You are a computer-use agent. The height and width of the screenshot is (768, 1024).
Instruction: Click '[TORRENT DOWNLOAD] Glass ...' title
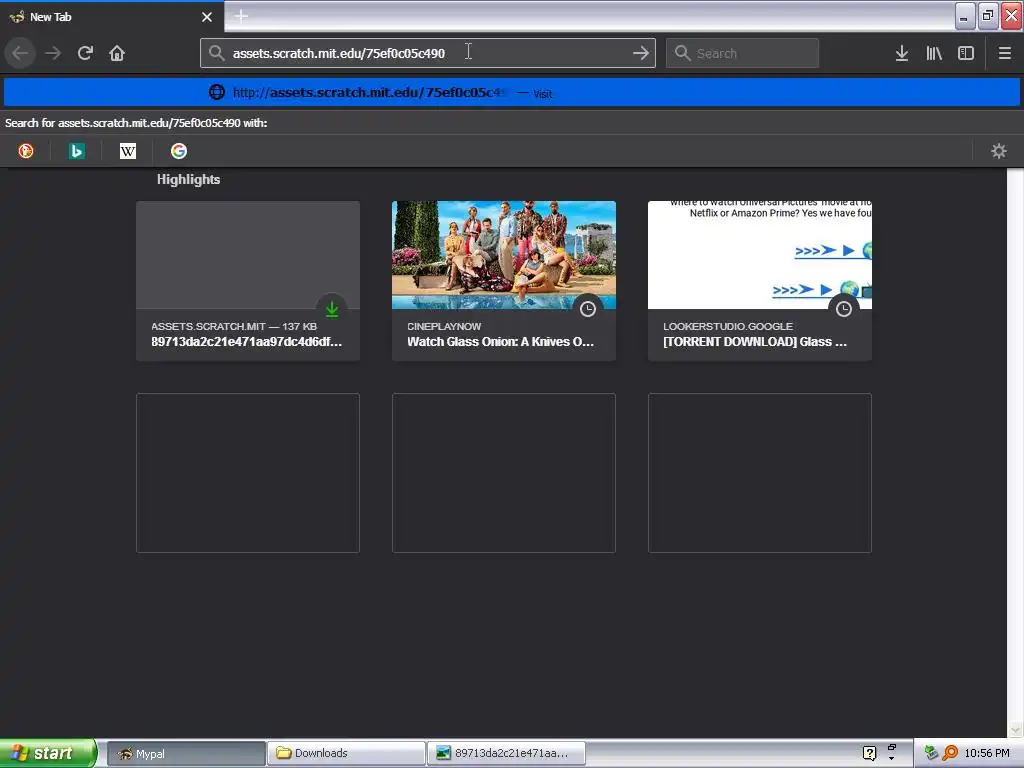[x=755, y=342]
